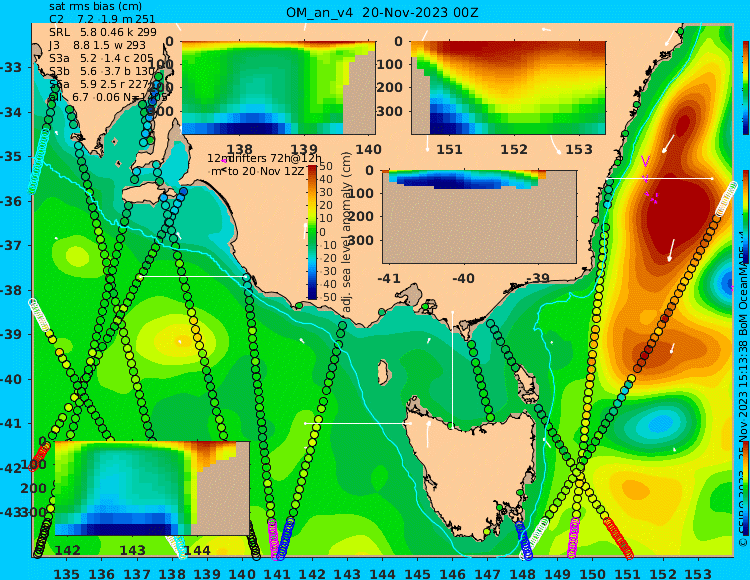The width and height of the screenshot is (750, 580).
Task: Click the 135 longitude tick label
Action: 66,573
